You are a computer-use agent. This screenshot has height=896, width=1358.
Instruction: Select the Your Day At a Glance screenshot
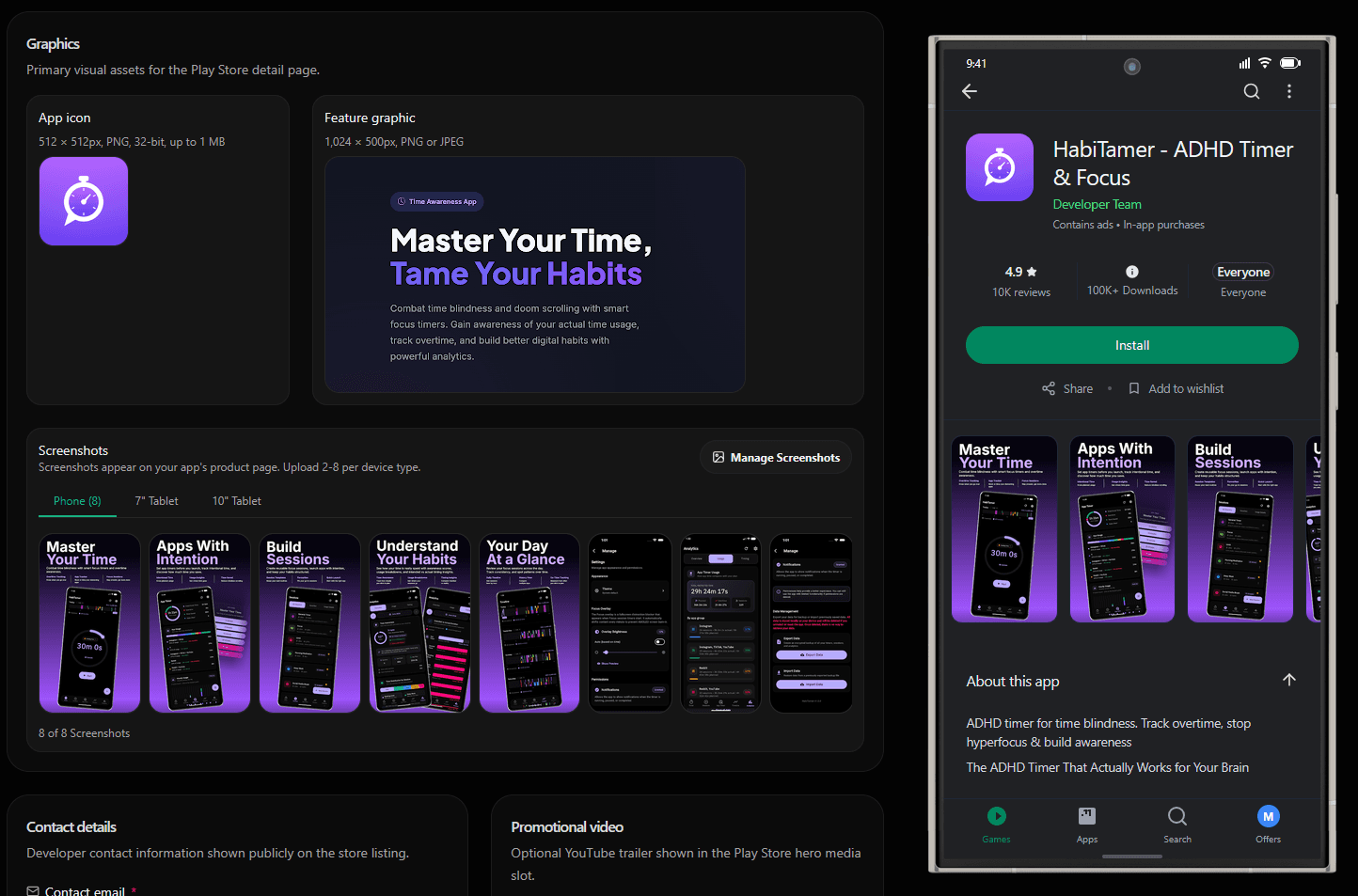tap(529, 623)
